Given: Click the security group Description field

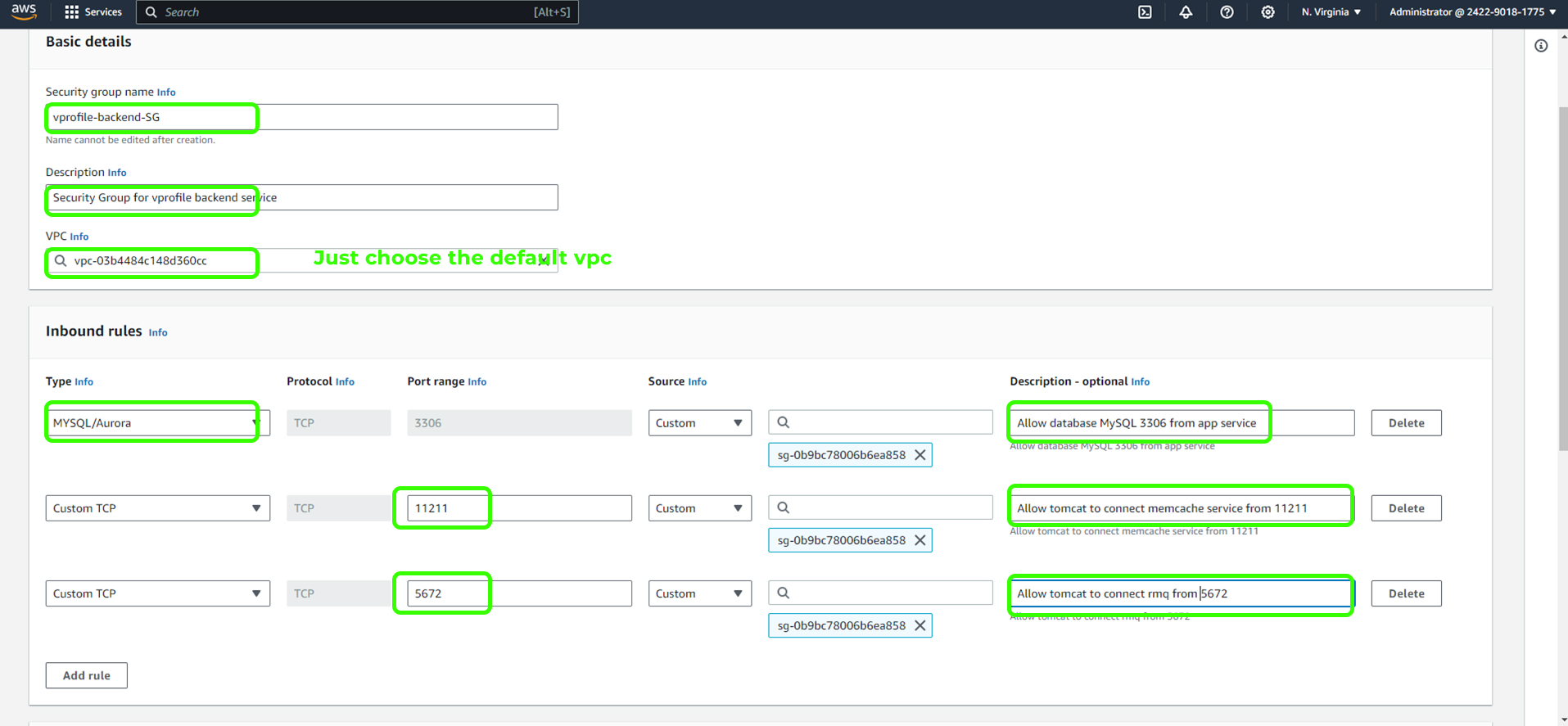Looking at the screenshot, I should pyautogui.click(x=301, y=197).
